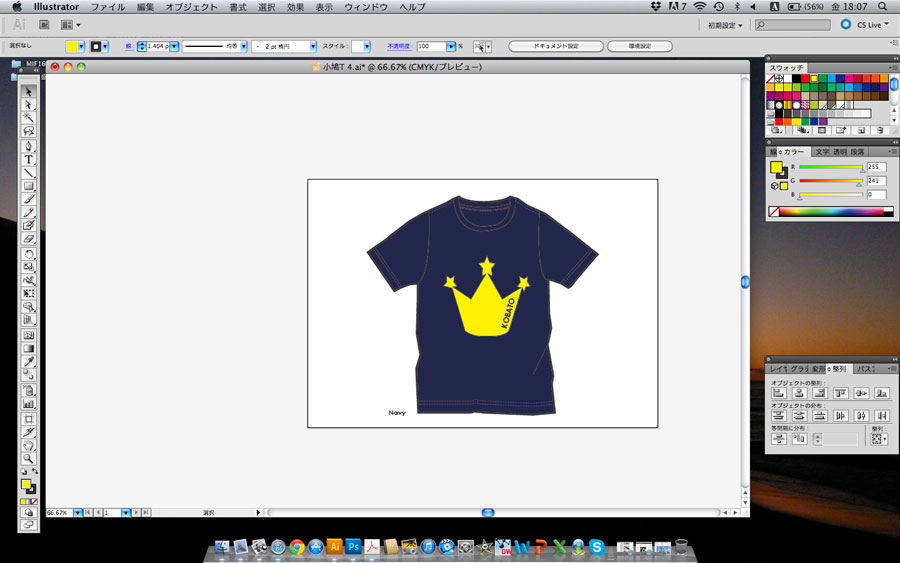Select the Pen tool
Viewport: 900px width, 563px height.
28,146
